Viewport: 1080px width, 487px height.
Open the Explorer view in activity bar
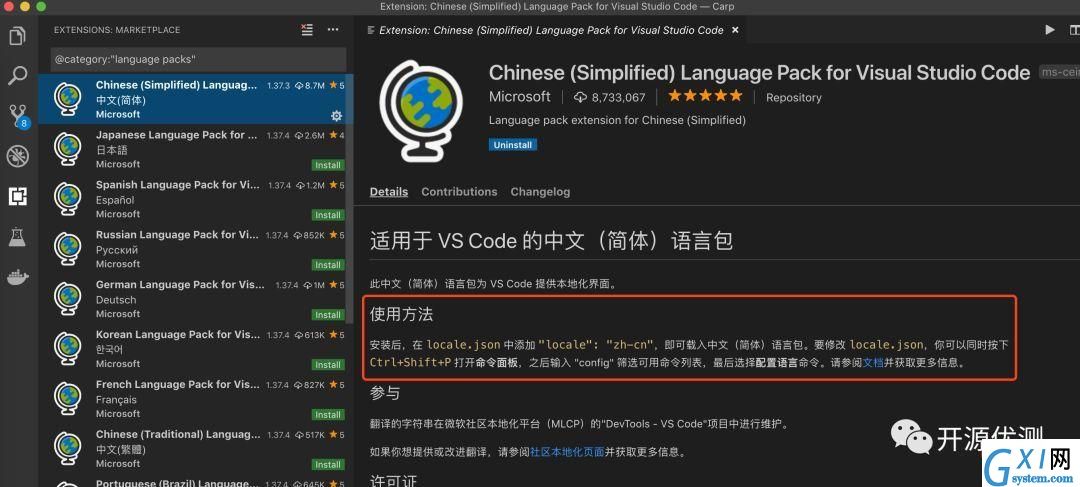pyautogui.click(x=17, y=36)
